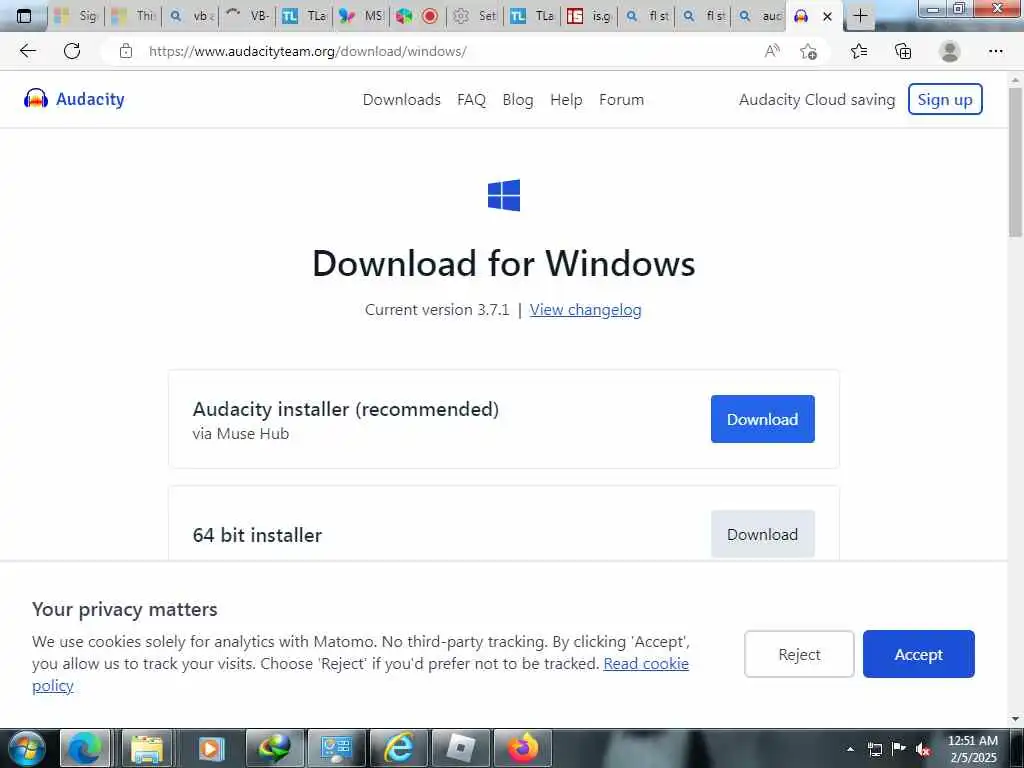Show hidden tray icons arrow
Screen dimensions: 1024x768
click(x=850, y=749)
